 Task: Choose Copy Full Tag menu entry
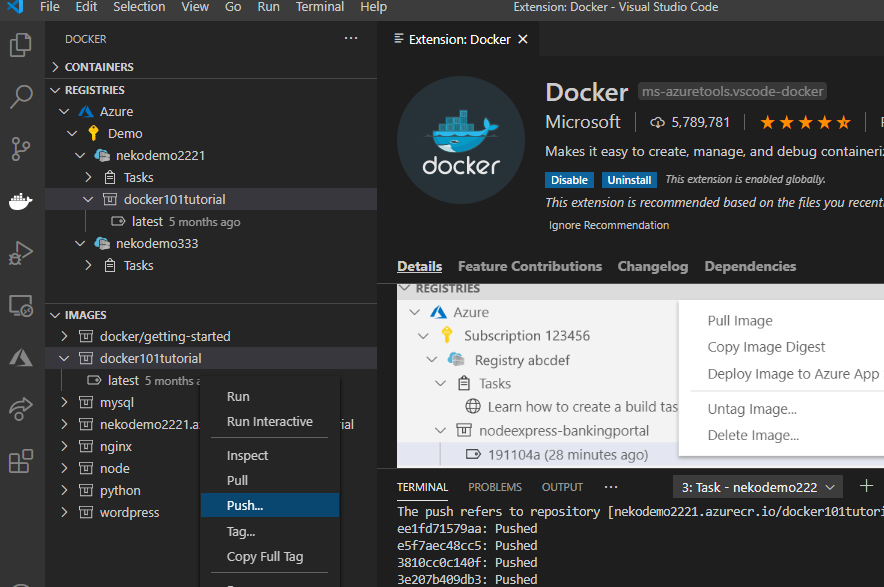point(270,557)
